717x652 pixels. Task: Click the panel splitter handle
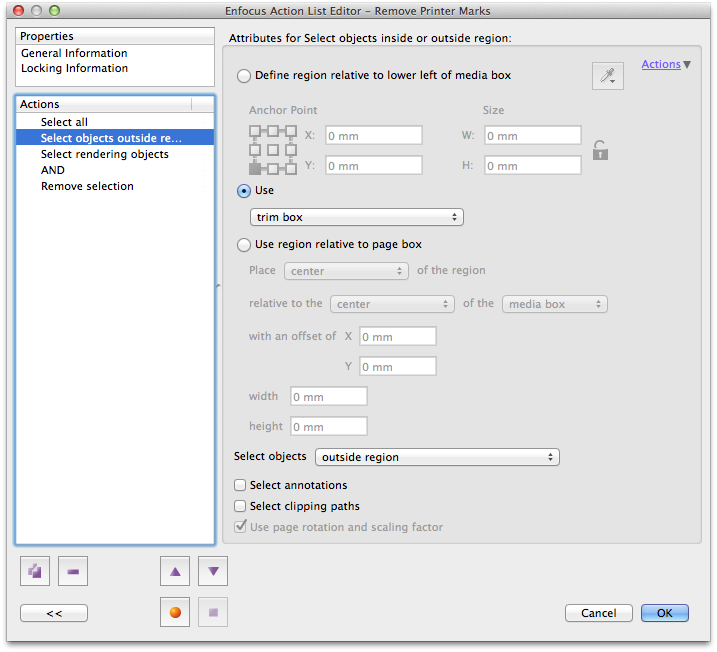(218, 286)
